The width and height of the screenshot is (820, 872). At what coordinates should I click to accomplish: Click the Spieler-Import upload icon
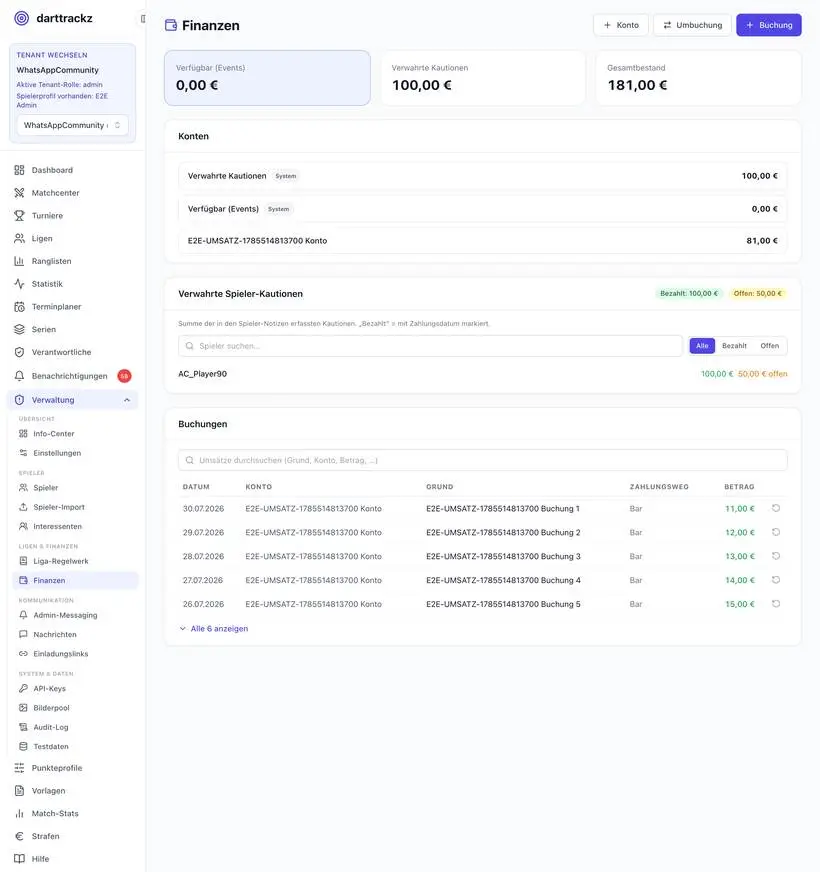click(x=23, y=507)
